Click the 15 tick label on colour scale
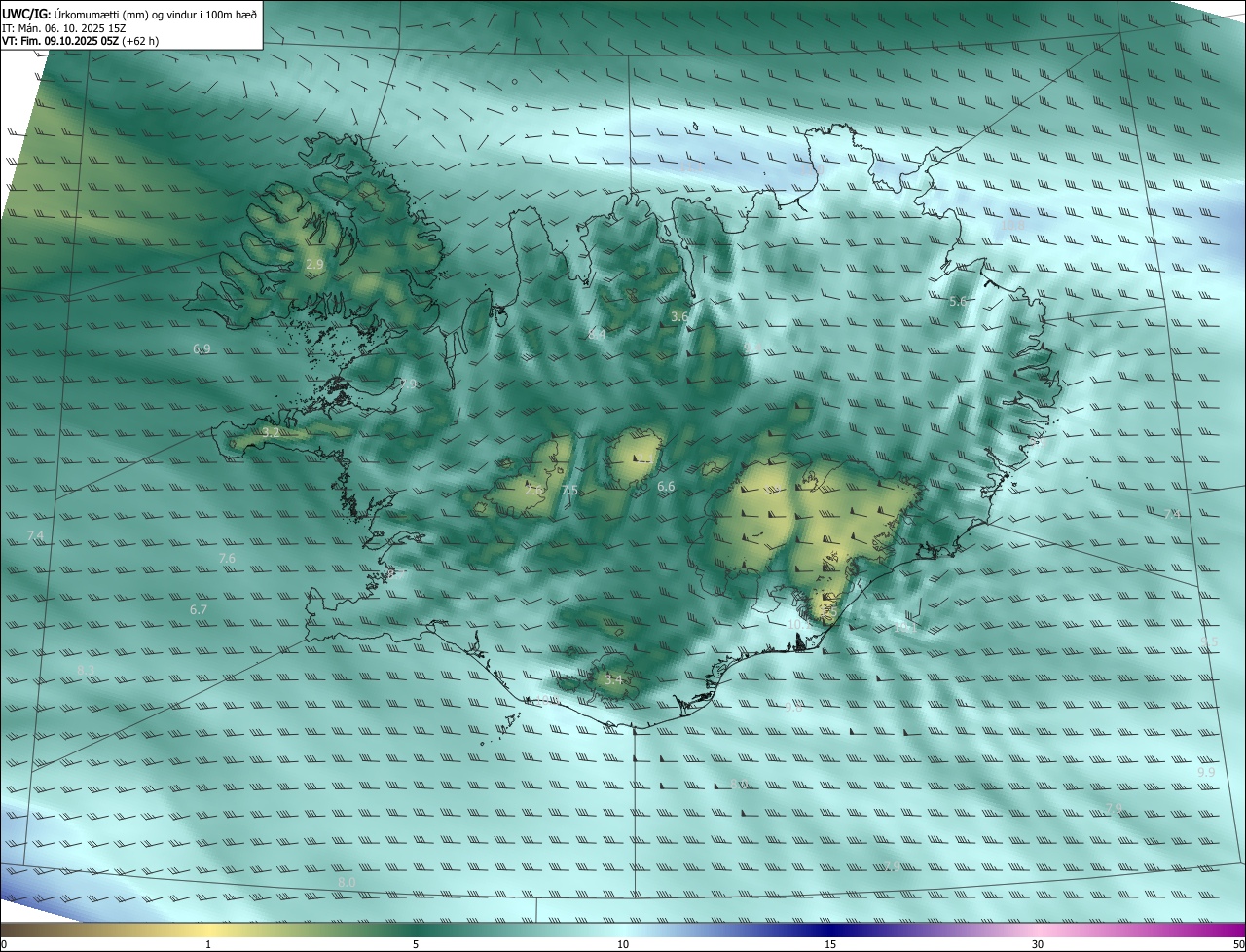Screen dimensions: 1246x952 tap(830, 944)
